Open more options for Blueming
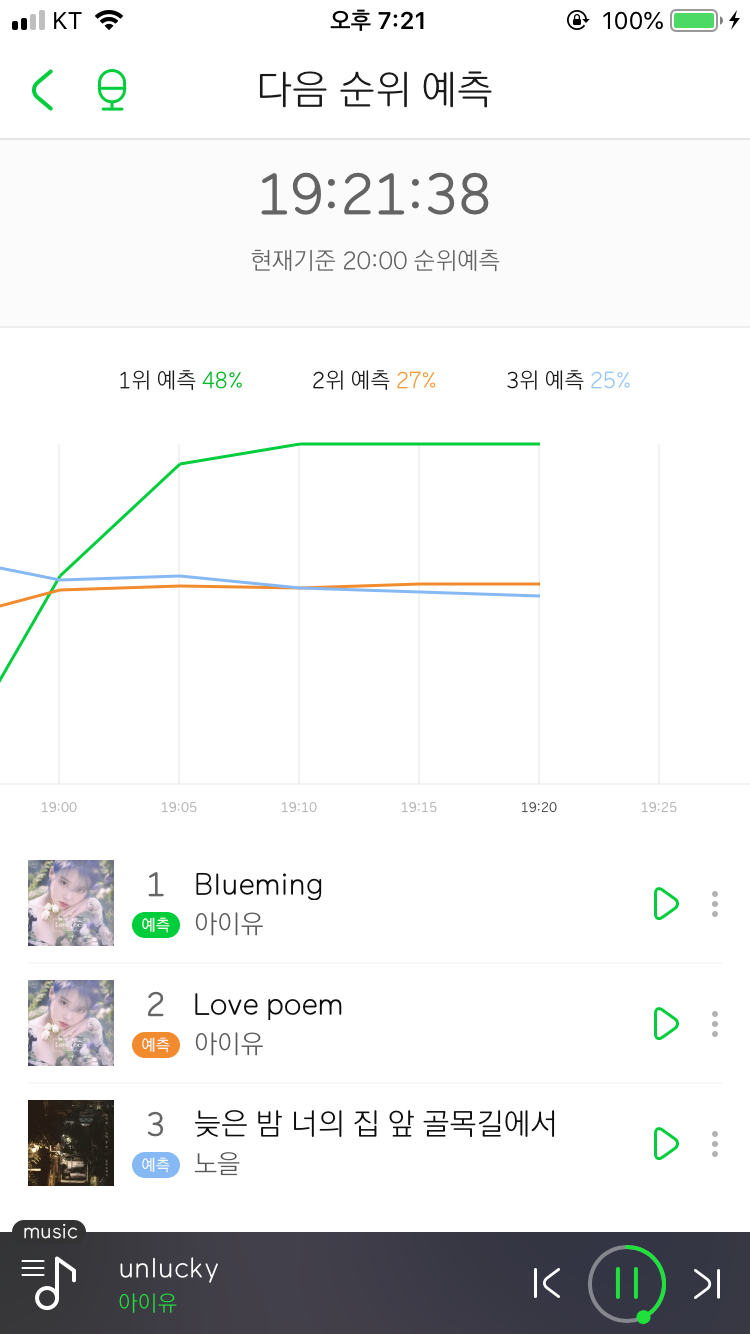 coord(714,903)
